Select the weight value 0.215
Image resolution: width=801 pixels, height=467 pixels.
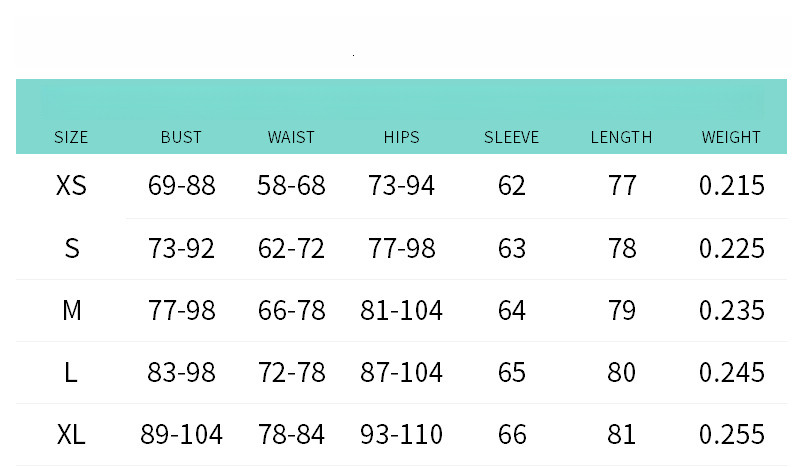click(x=732, y=185)
